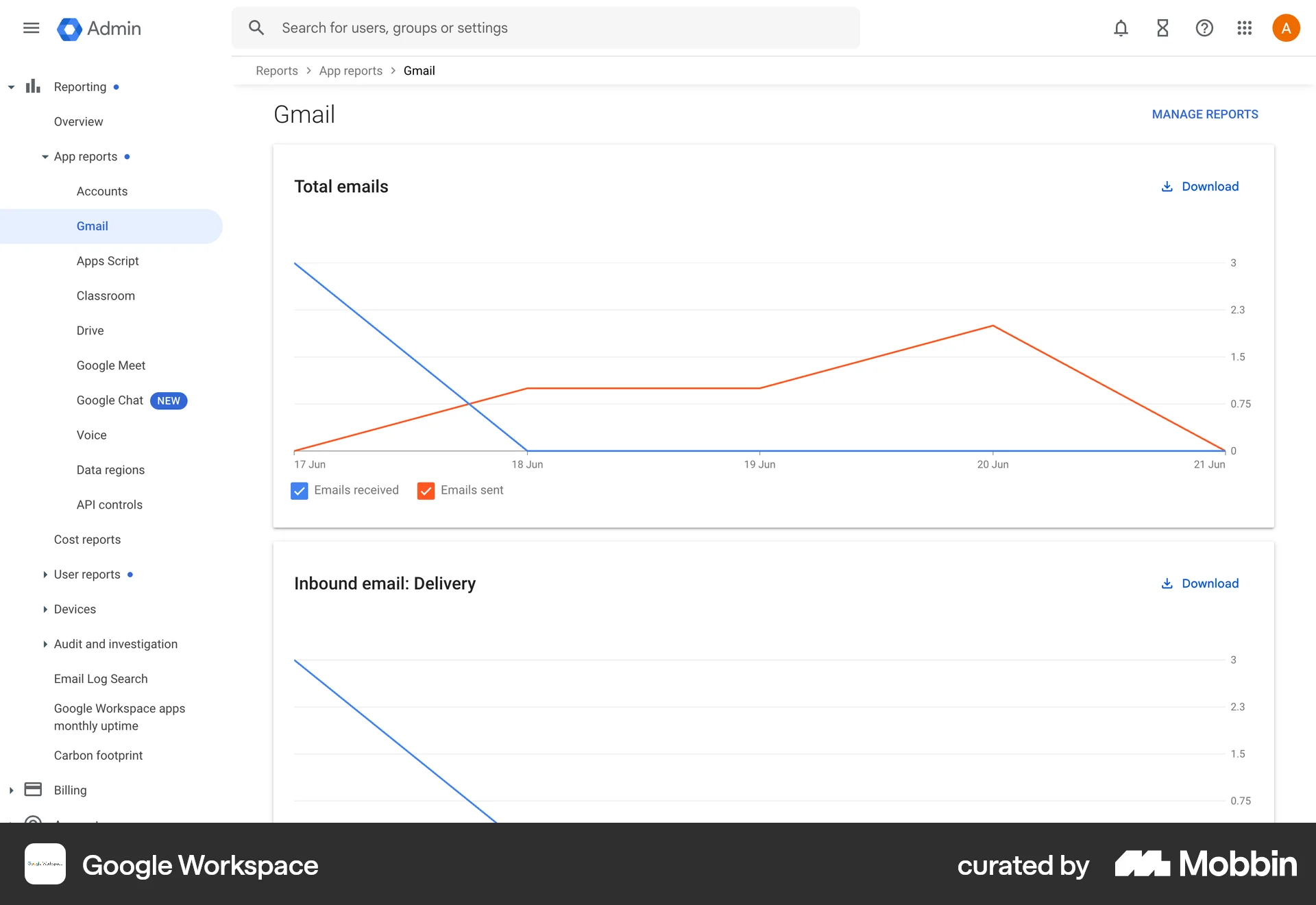Open the Google Meet report

point(110,365)
